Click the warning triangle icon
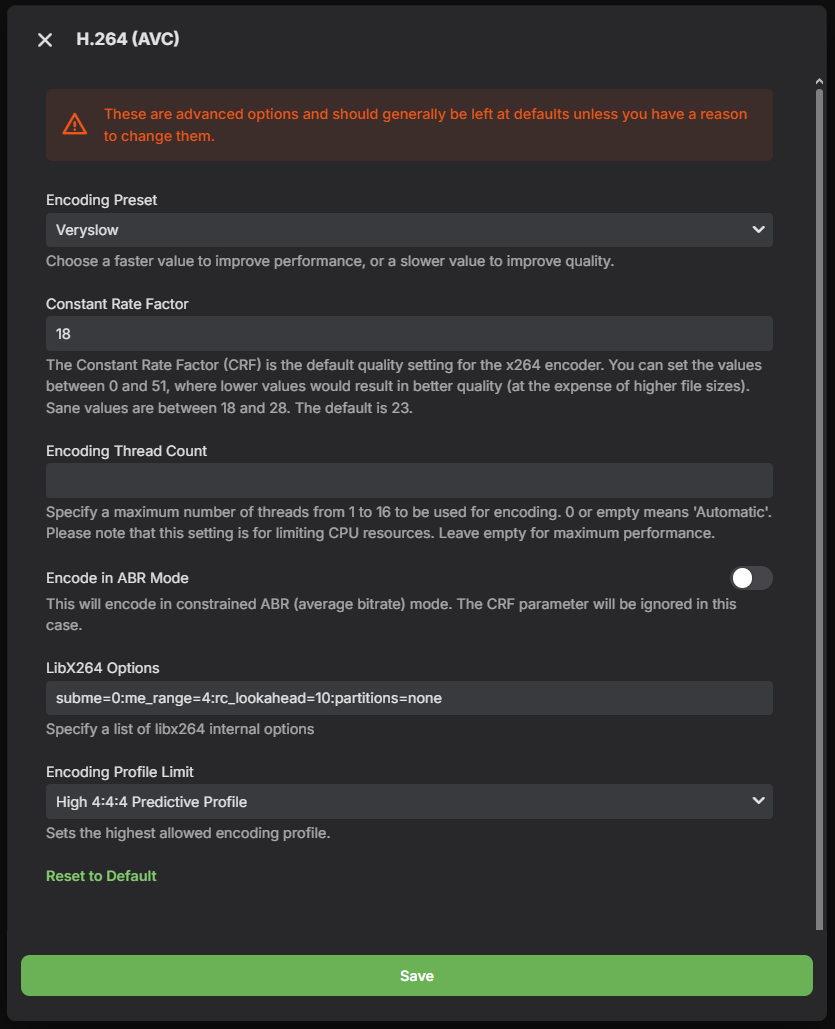The height and width of the screenshot is (1029, 835). (x=75, y=124)
